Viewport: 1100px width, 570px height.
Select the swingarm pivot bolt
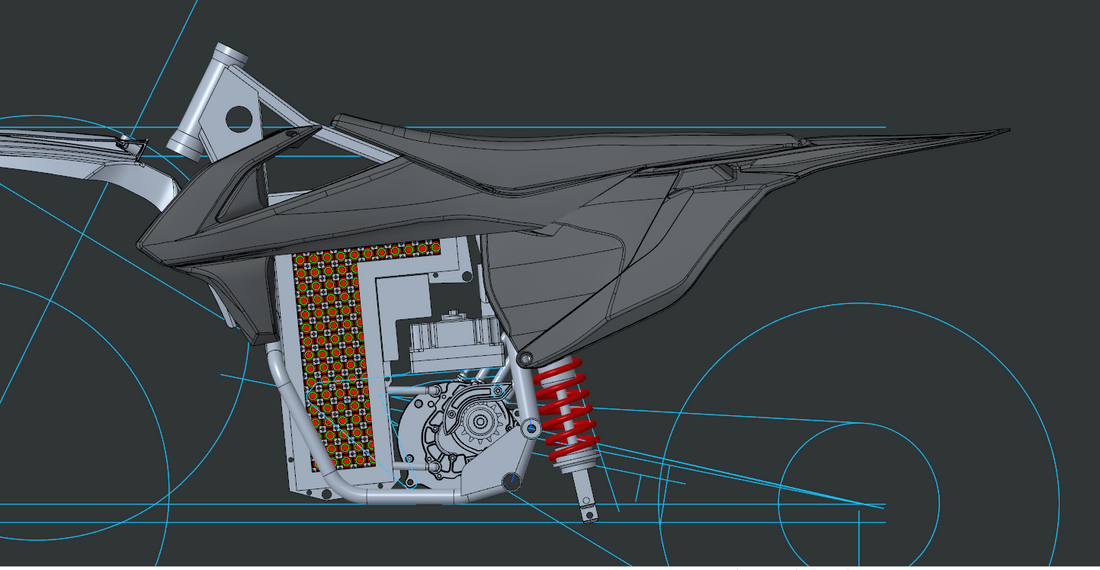click(x=530, y=428)
